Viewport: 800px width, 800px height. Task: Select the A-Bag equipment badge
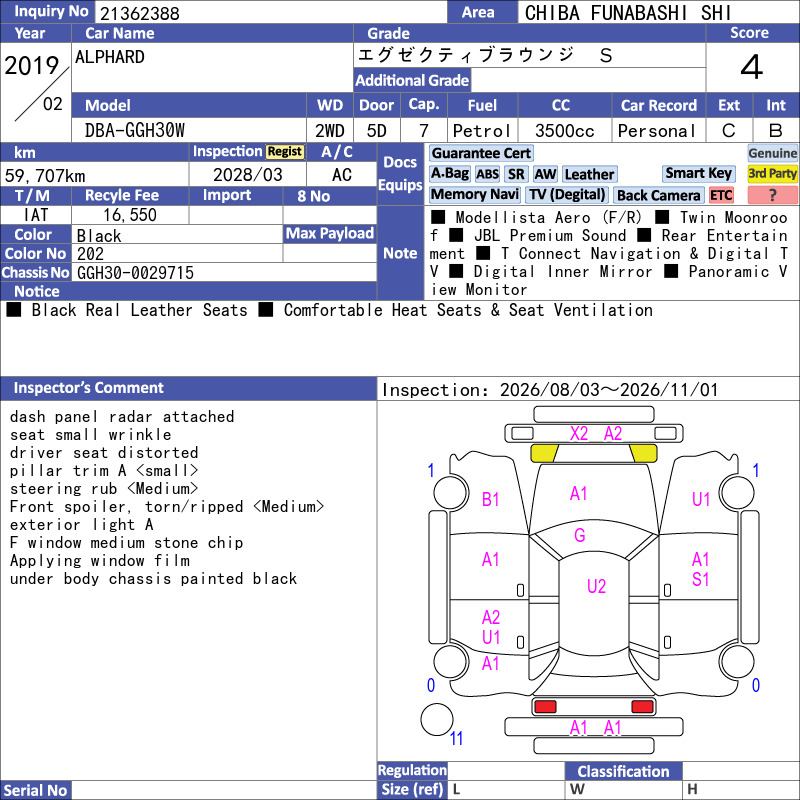(449, 174)
